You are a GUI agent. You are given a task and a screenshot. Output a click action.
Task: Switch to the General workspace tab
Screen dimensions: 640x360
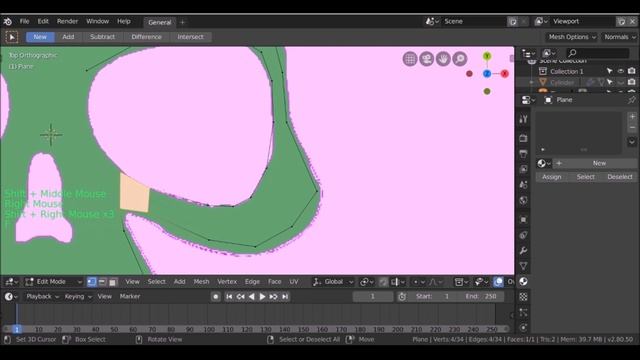[x=160, y=22]
